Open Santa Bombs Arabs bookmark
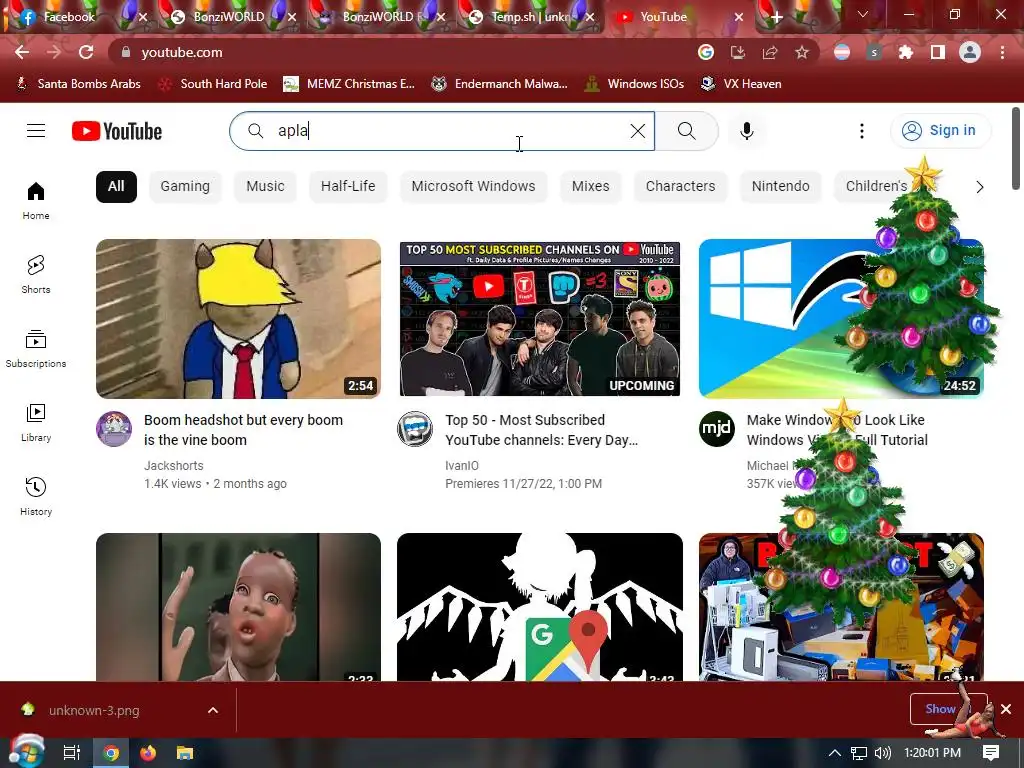Viewport: 1024px width, 768px height. tap(78, 84)
